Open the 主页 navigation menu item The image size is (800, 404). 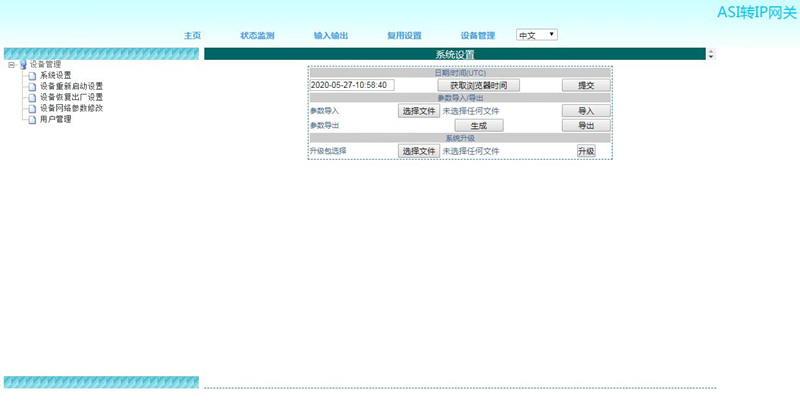click(x=192, y=35)
